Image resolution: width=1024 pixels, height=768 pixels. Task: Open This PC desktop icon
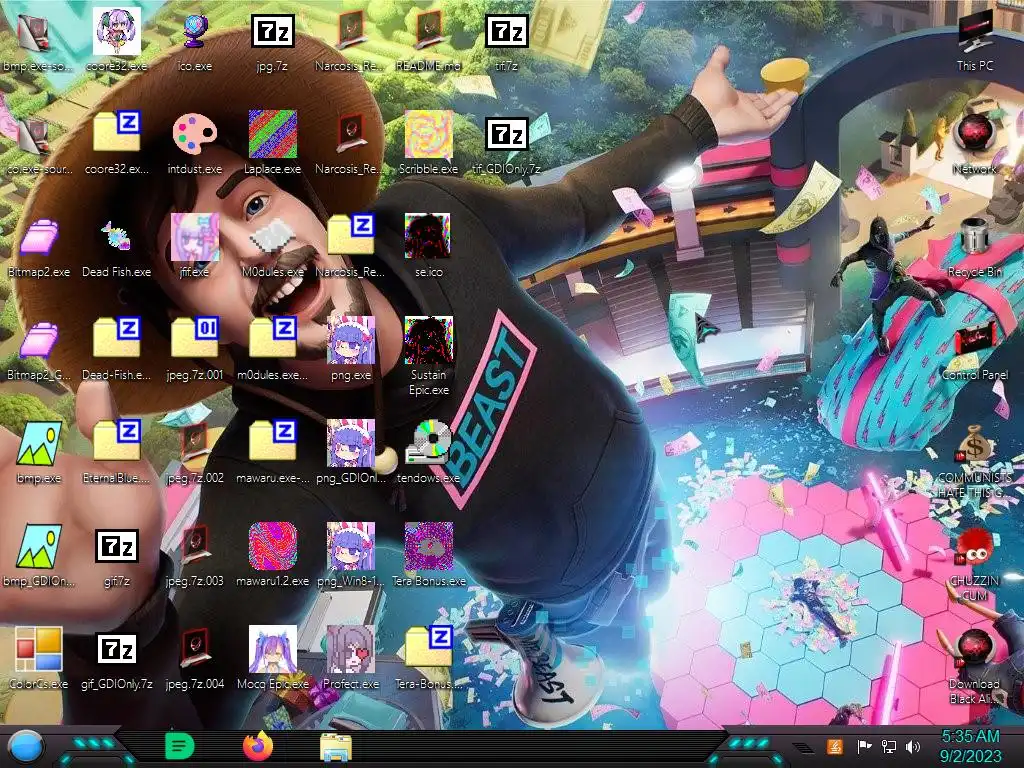974,31
